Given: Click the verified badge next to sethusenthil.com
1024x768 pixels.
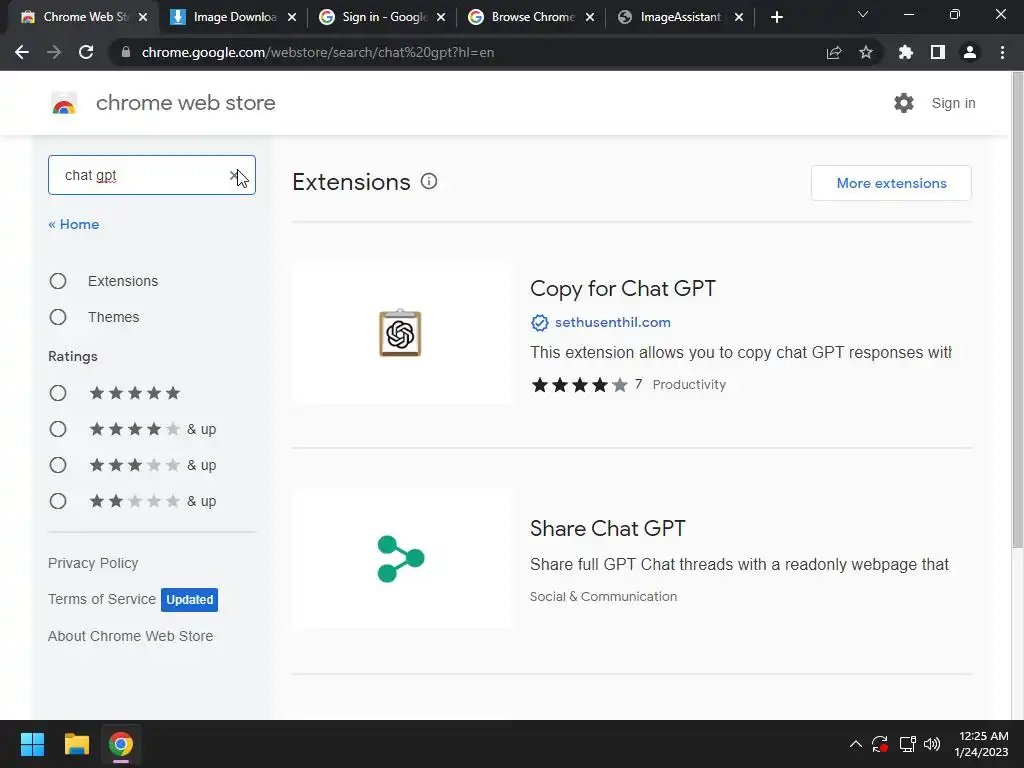Looking at the screenshot, I should point(539,323).
